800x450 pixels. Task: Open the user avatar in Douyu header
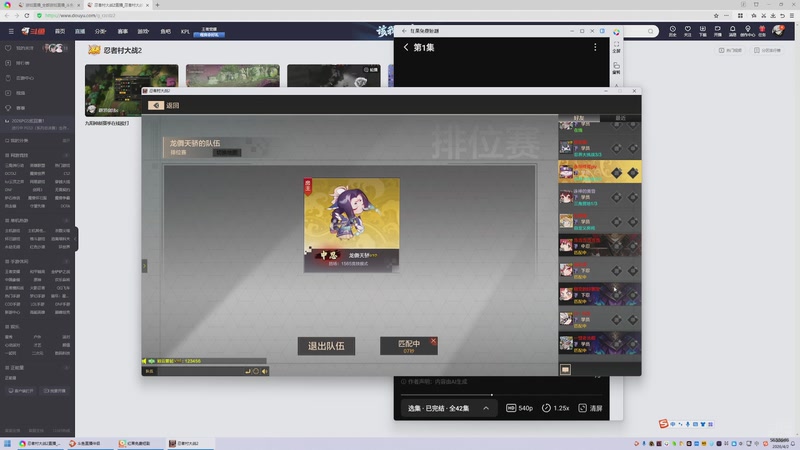pos(778,31)
